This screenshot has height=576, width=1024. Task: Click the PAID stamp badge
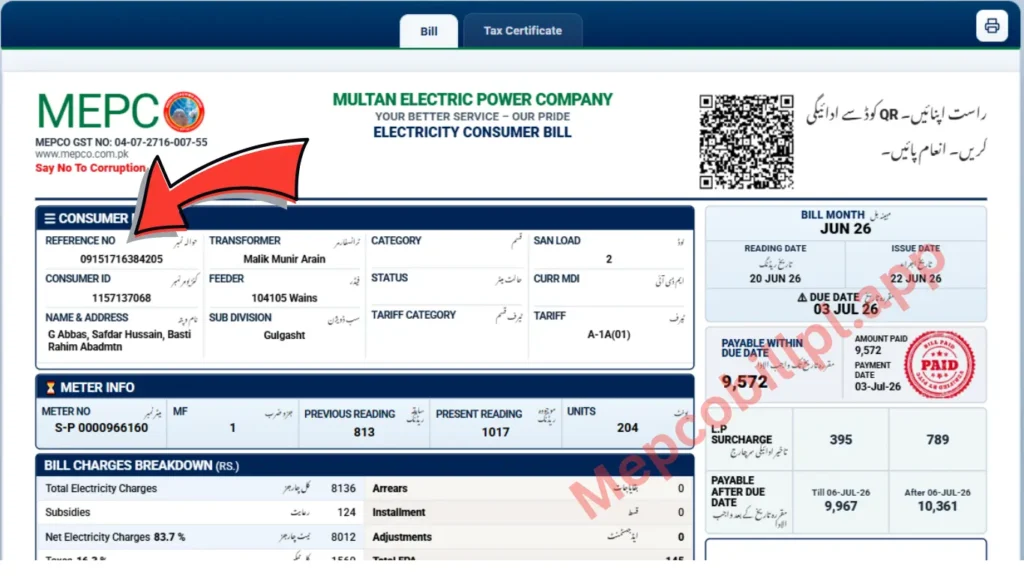(x=939, y=364)
